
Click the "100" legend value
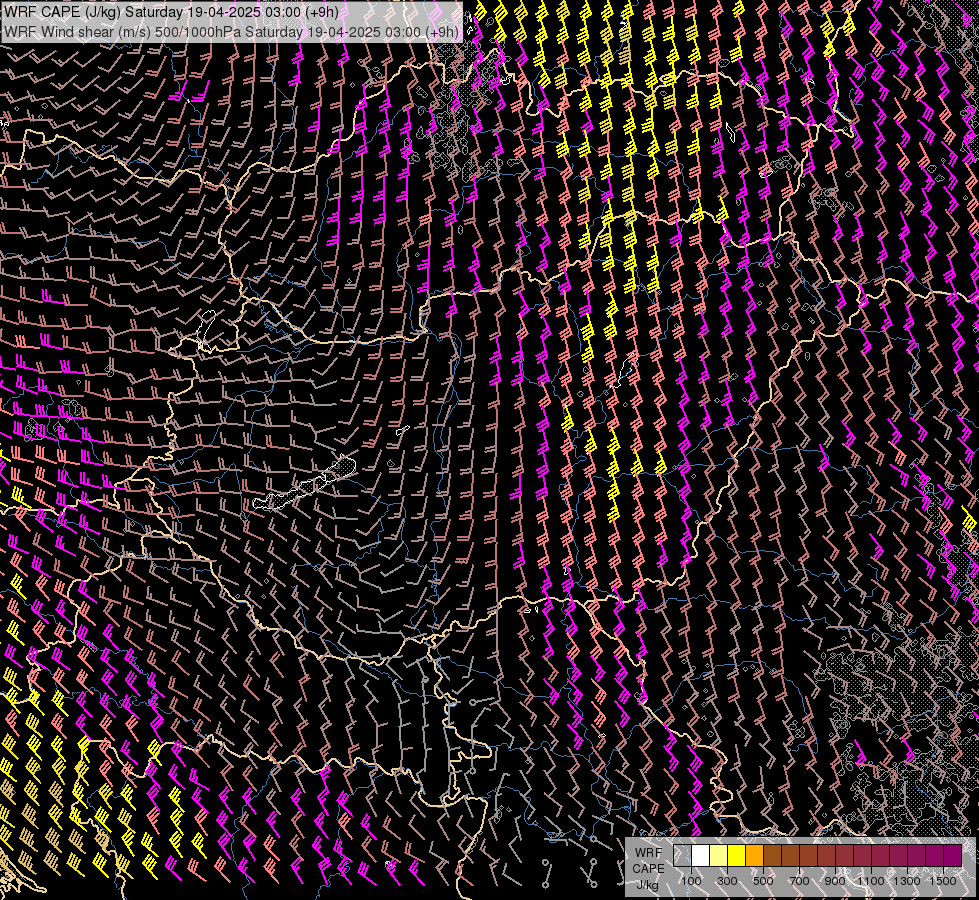(x=691, y=881)
